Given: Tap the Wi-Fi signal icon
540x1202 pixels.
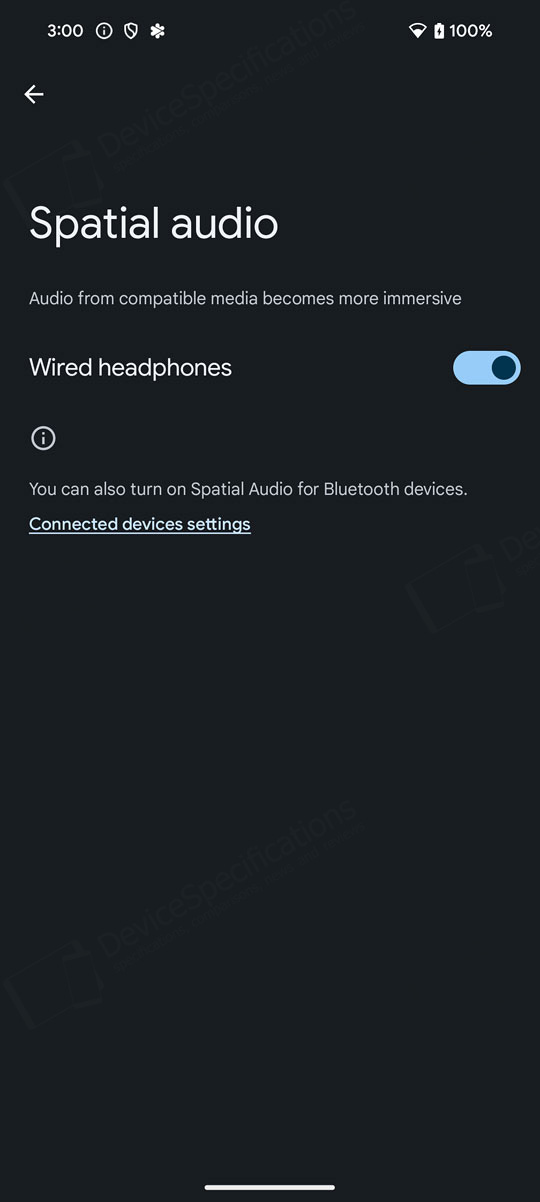Looking at the screenshot, I should 418,31.
